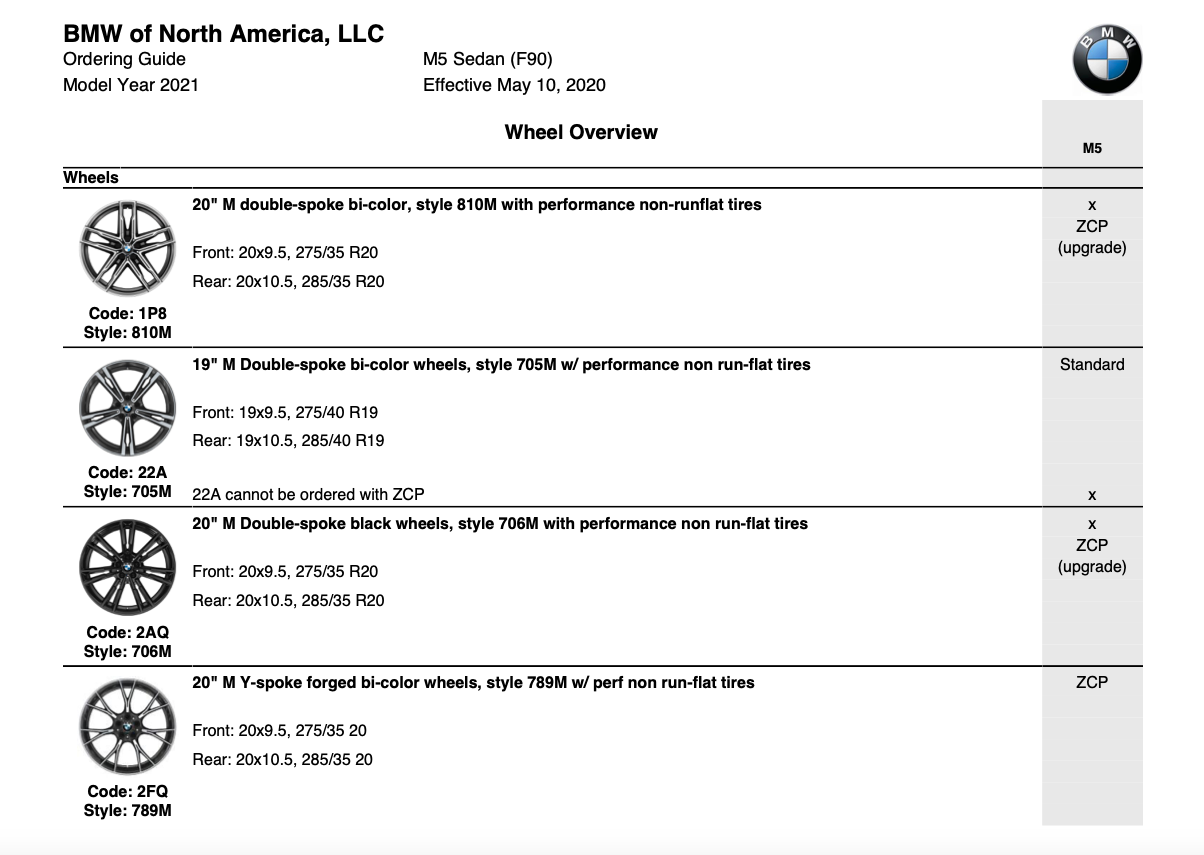The image size is (1204, 855).
Task: Click the 20" M Y-spoke forged 789M title
Action: 473,682
